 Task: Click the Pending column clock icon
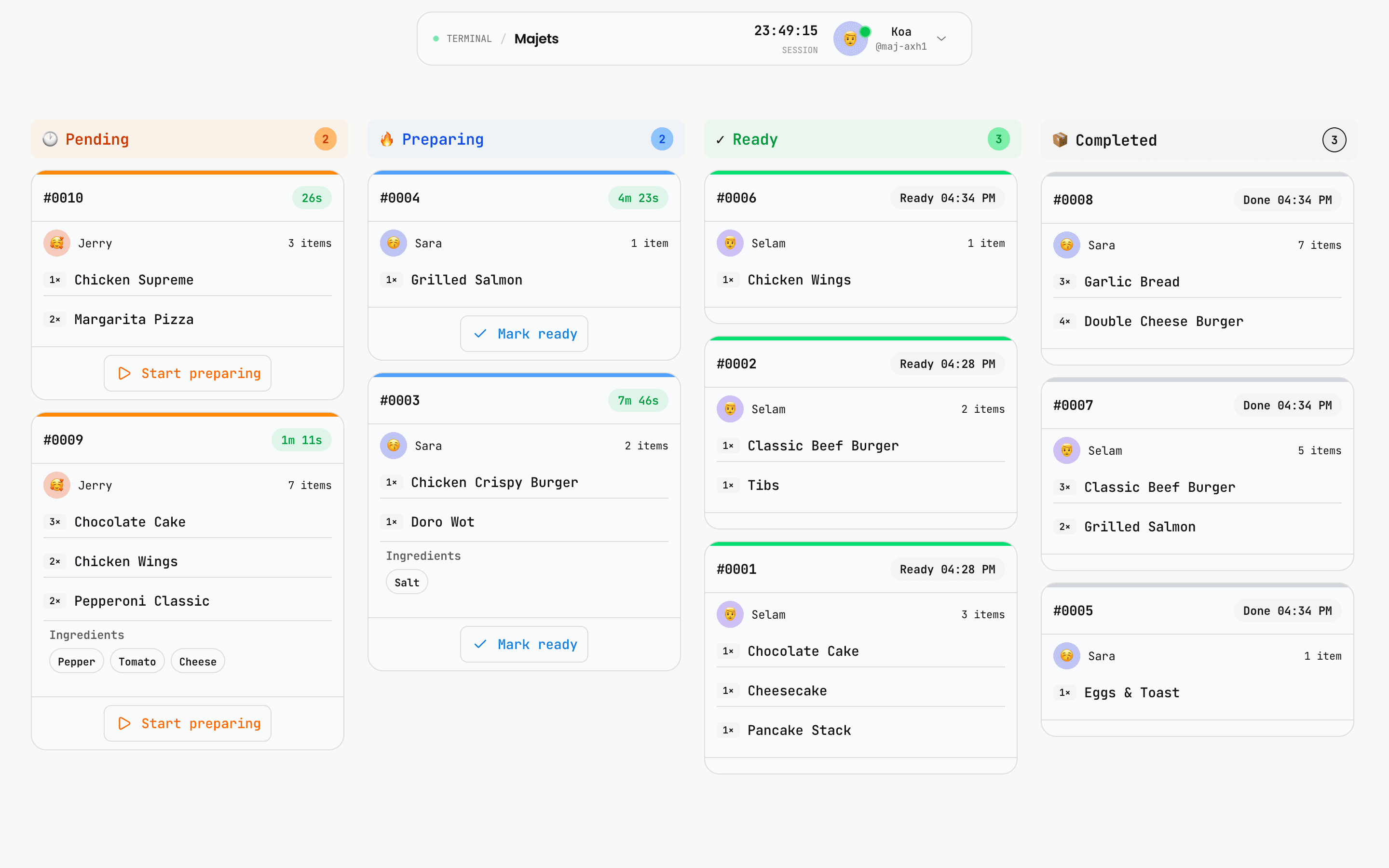51,139
